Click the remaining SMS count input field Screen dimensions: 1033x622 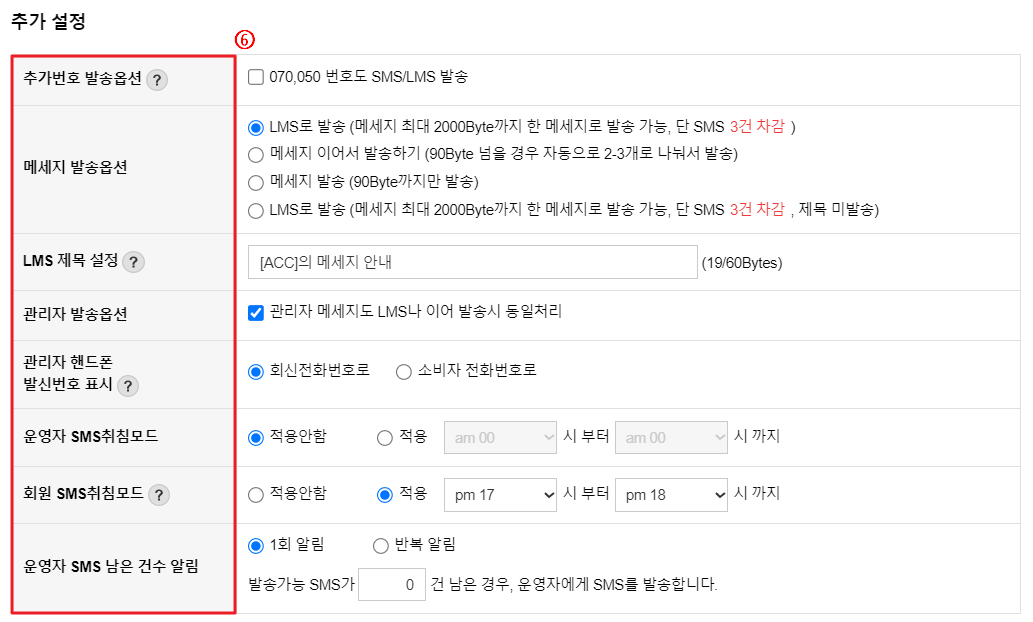(x=392, y=584)
